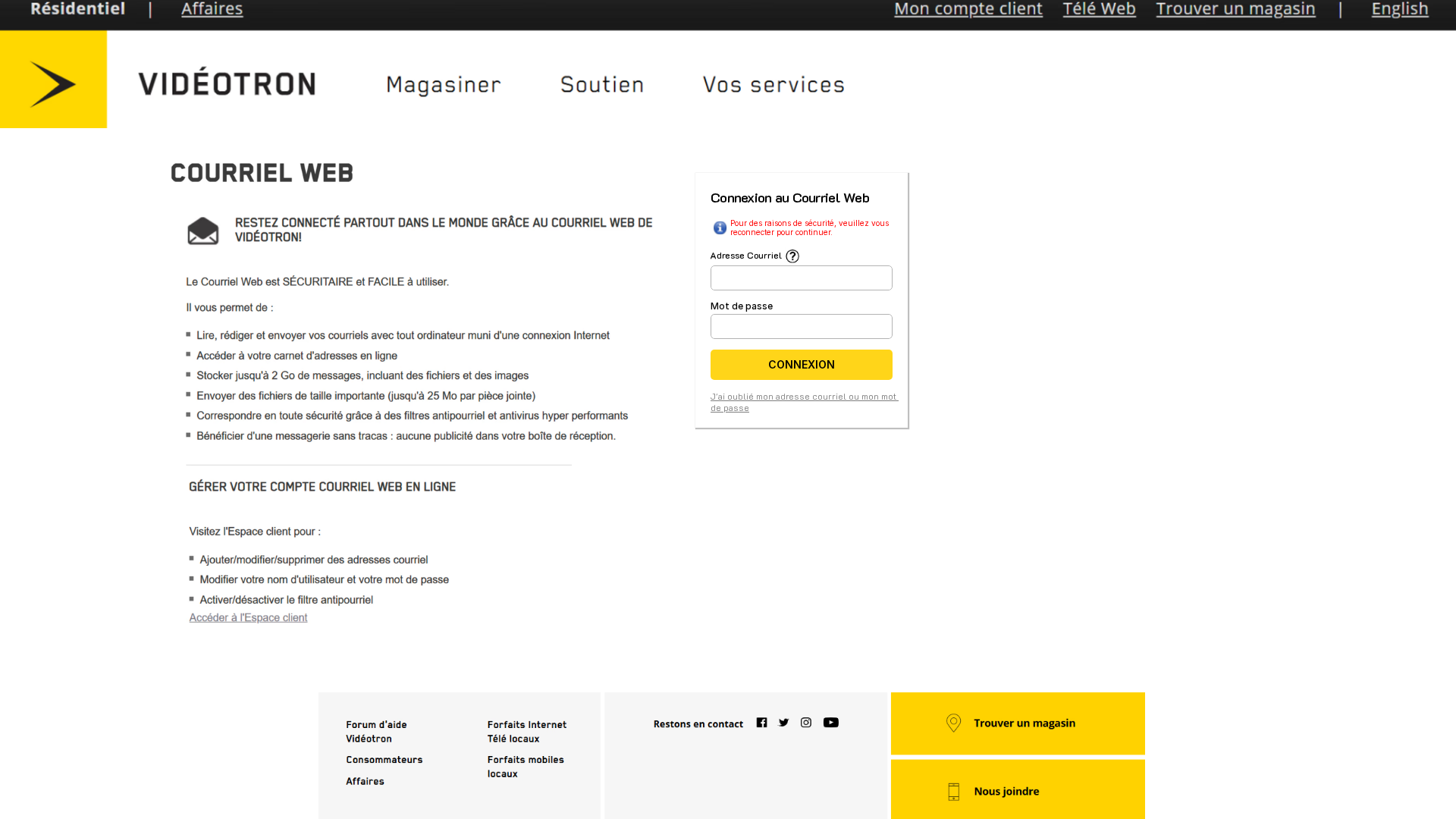Open Trouver un magasin in top bar

pyautogui.click(x=1235, y=9)
